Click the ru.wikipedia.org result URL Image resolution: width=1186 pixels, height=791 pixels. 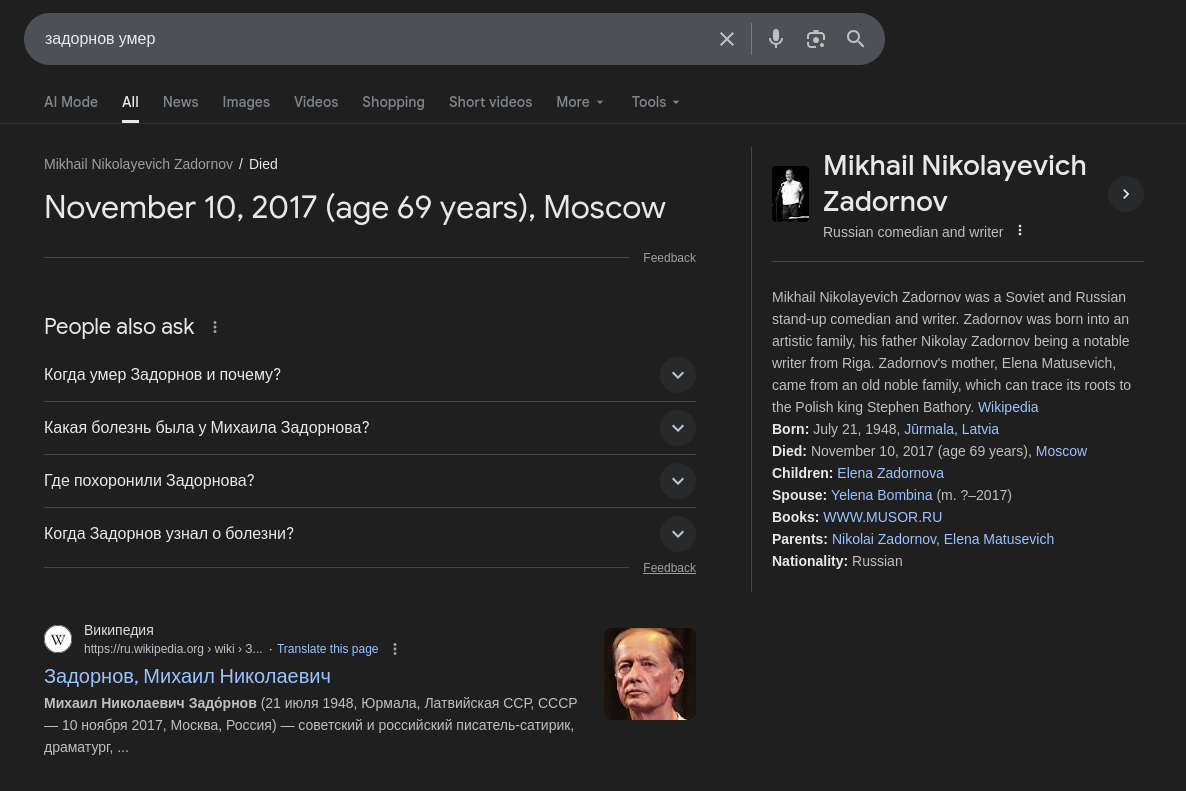tap(173, 649)
